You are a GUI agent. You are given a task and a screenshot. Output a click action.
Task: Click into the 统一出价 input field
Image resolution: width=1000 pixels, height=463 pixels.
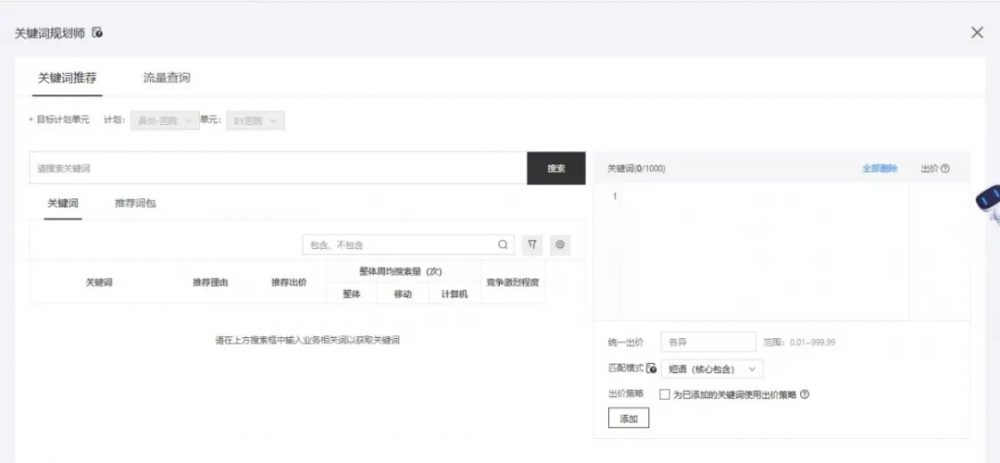click(x=708, y=342)
